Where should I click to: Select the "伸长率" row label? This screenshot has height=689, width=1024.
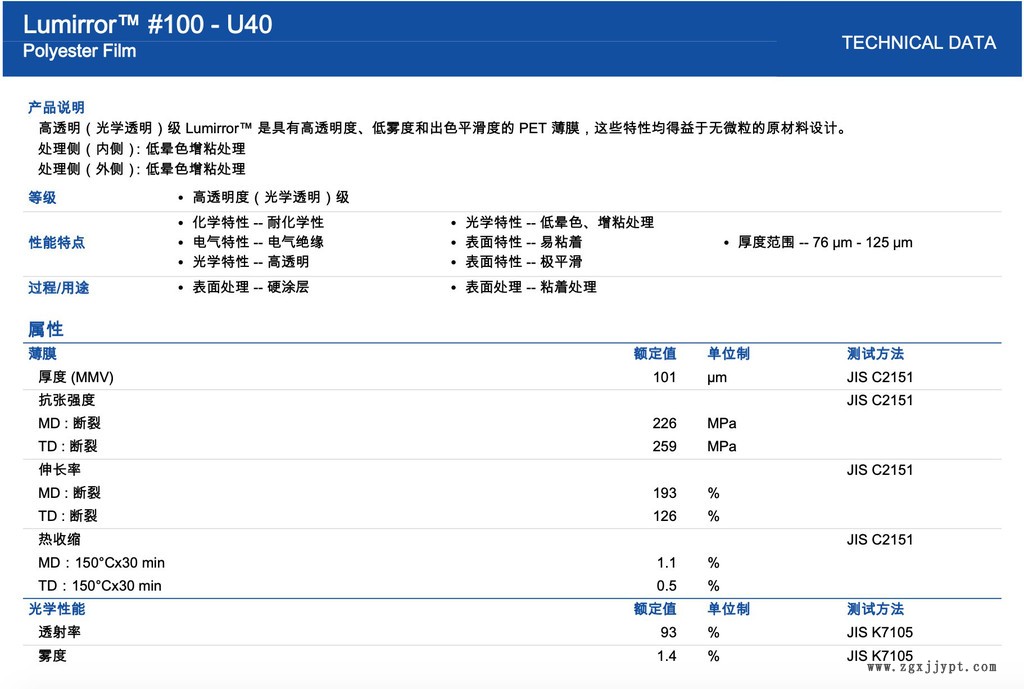59,470
